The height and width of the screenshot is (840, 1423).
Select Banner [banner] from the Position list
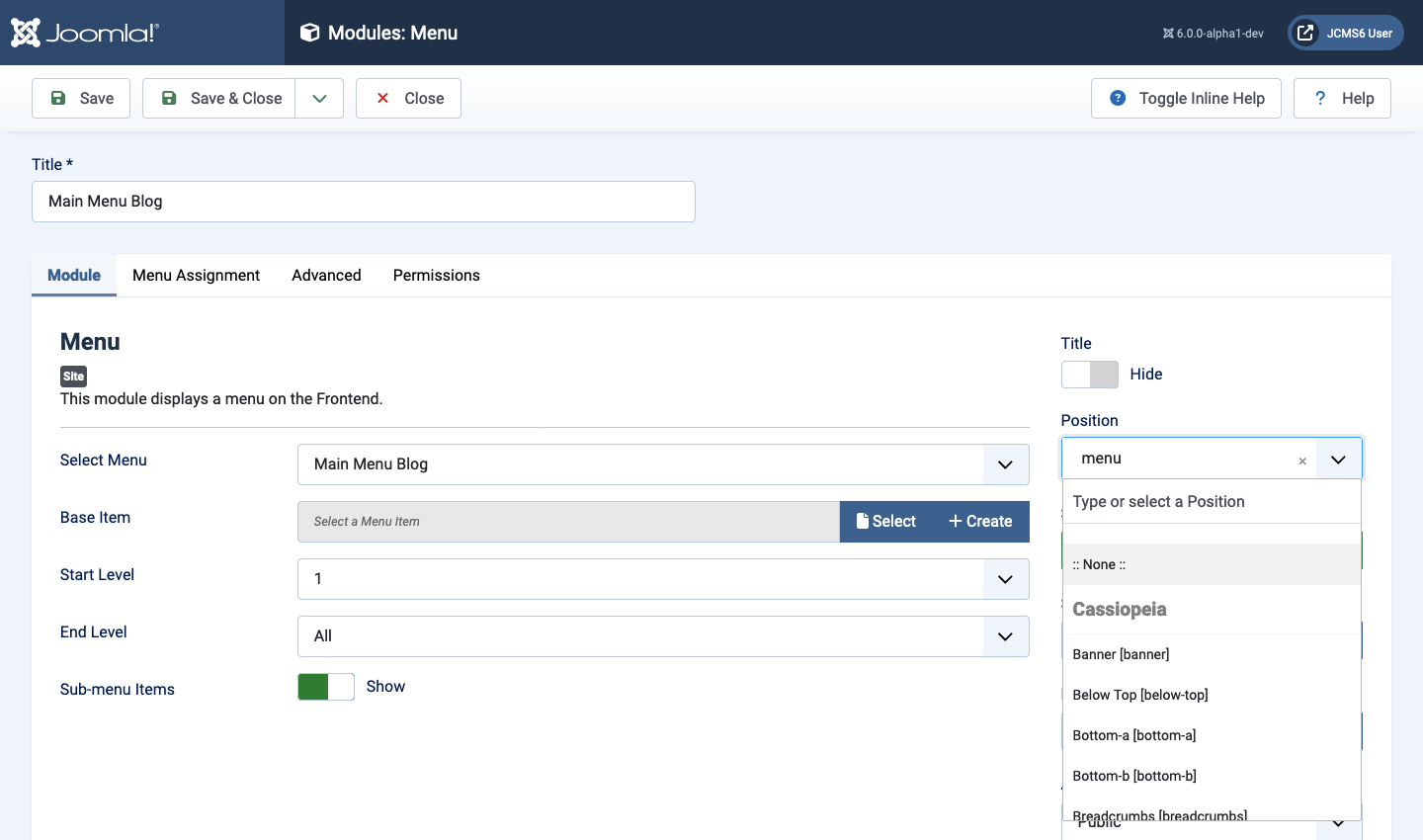coord(1121,653)
